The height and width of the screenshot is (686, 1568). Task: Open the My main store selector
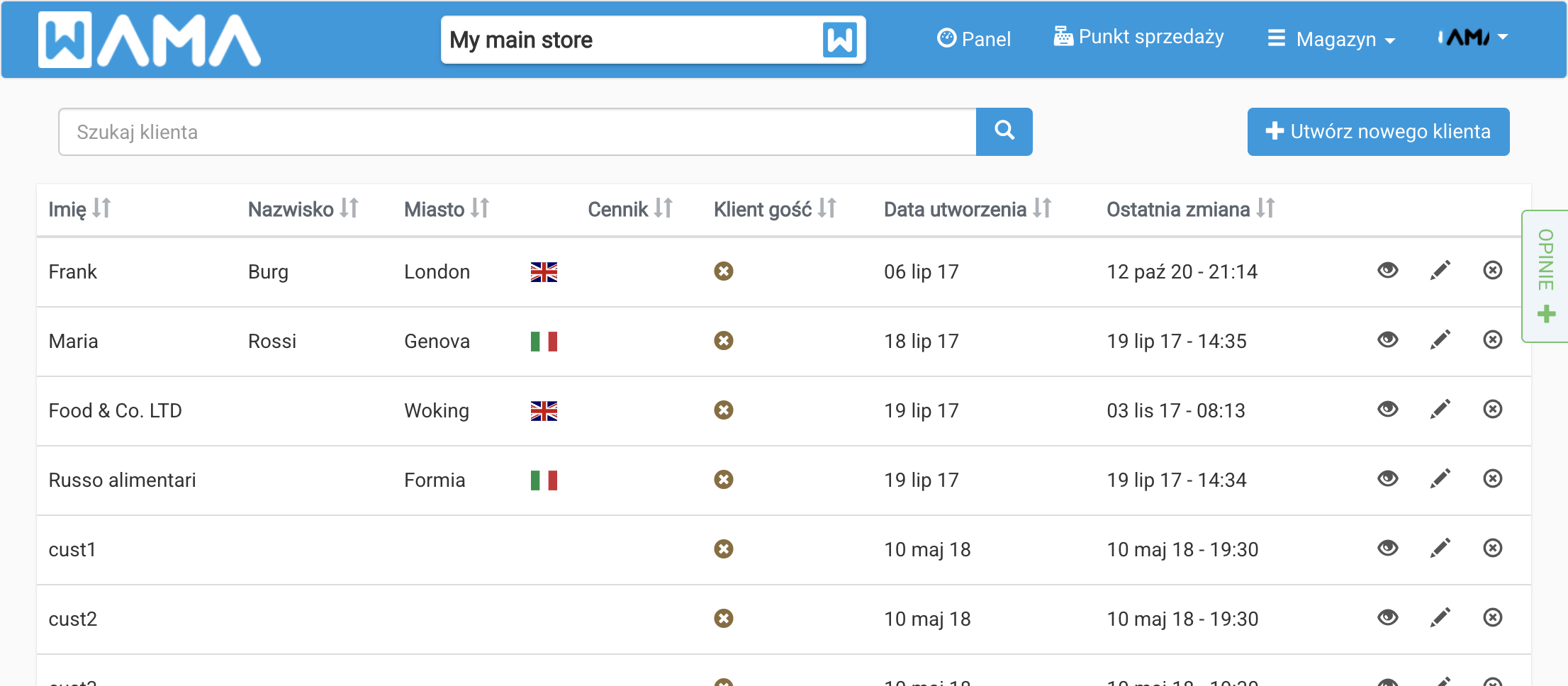click(653, 40)
